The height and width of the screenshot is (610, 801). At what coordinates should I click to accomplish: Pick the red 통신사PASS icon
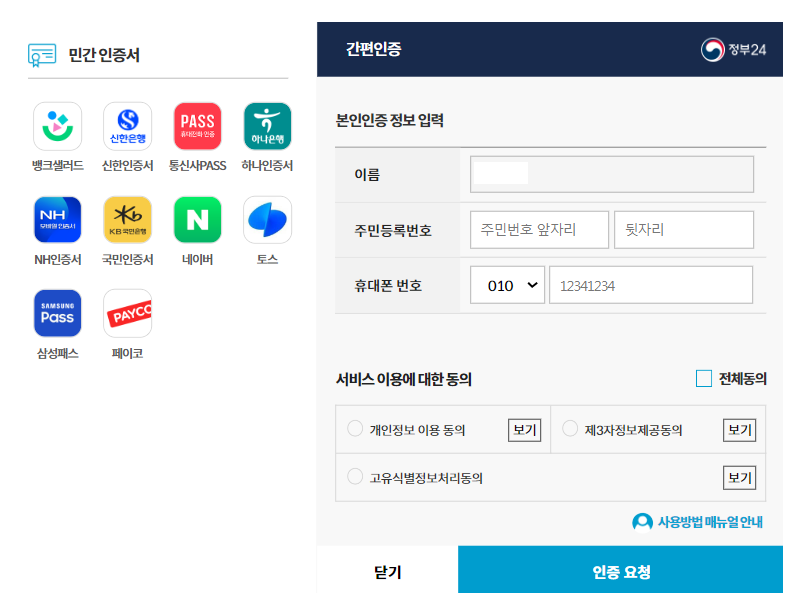point(198,126)
